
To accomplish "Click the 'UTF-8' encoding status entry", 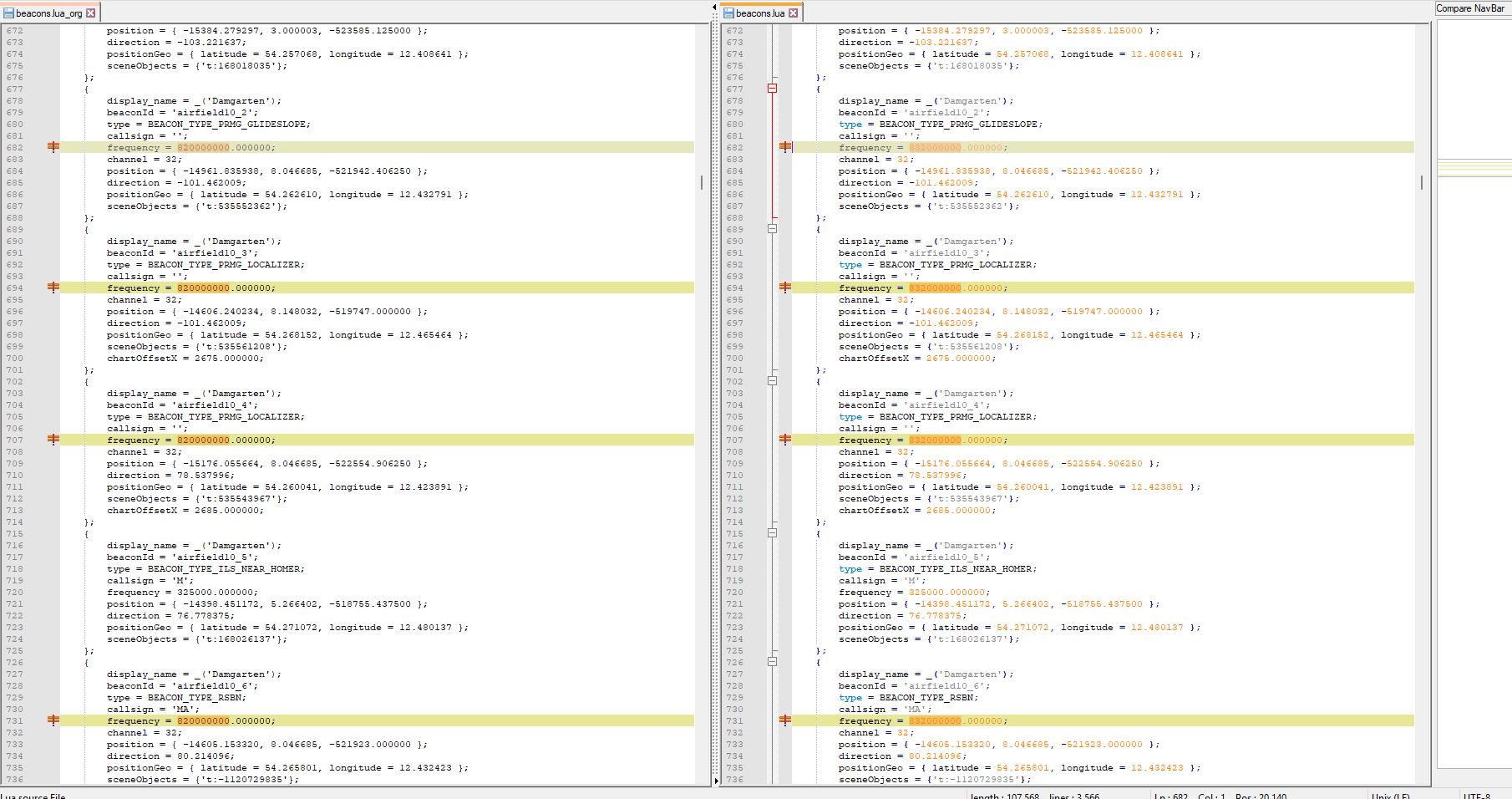I will [x=1477, y=796].
